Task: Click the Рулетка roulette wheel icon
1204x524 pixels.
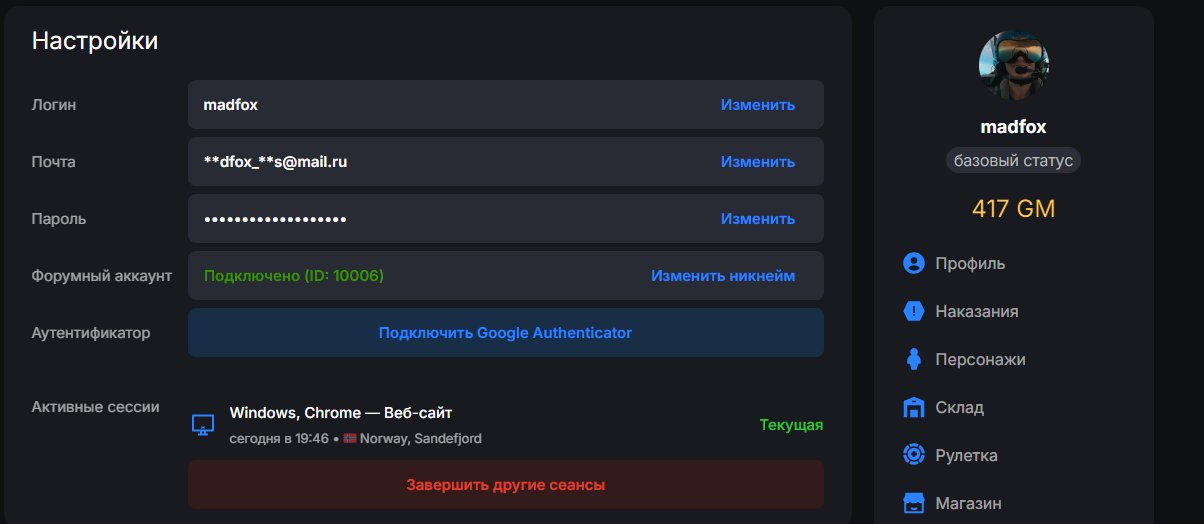Action: (913, 455)
